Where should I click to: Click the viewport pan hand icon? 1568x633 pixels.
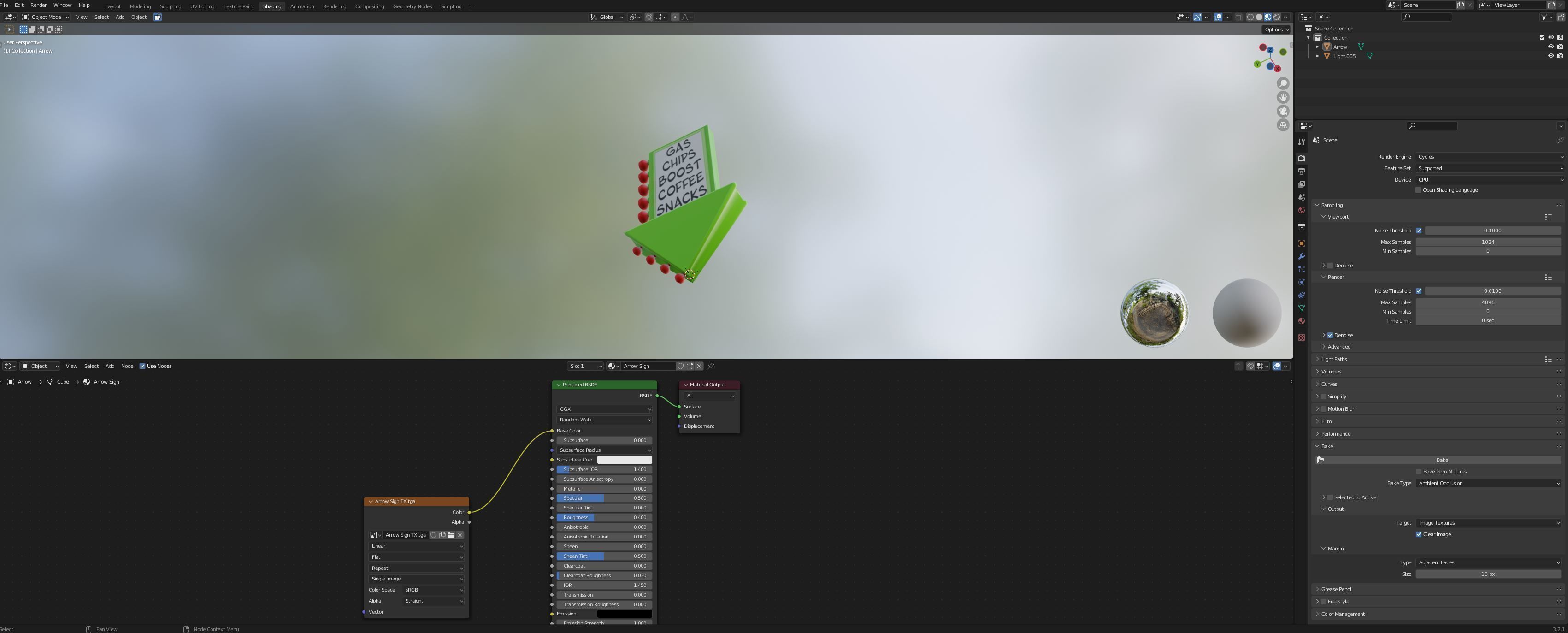tap(1283, 97)
